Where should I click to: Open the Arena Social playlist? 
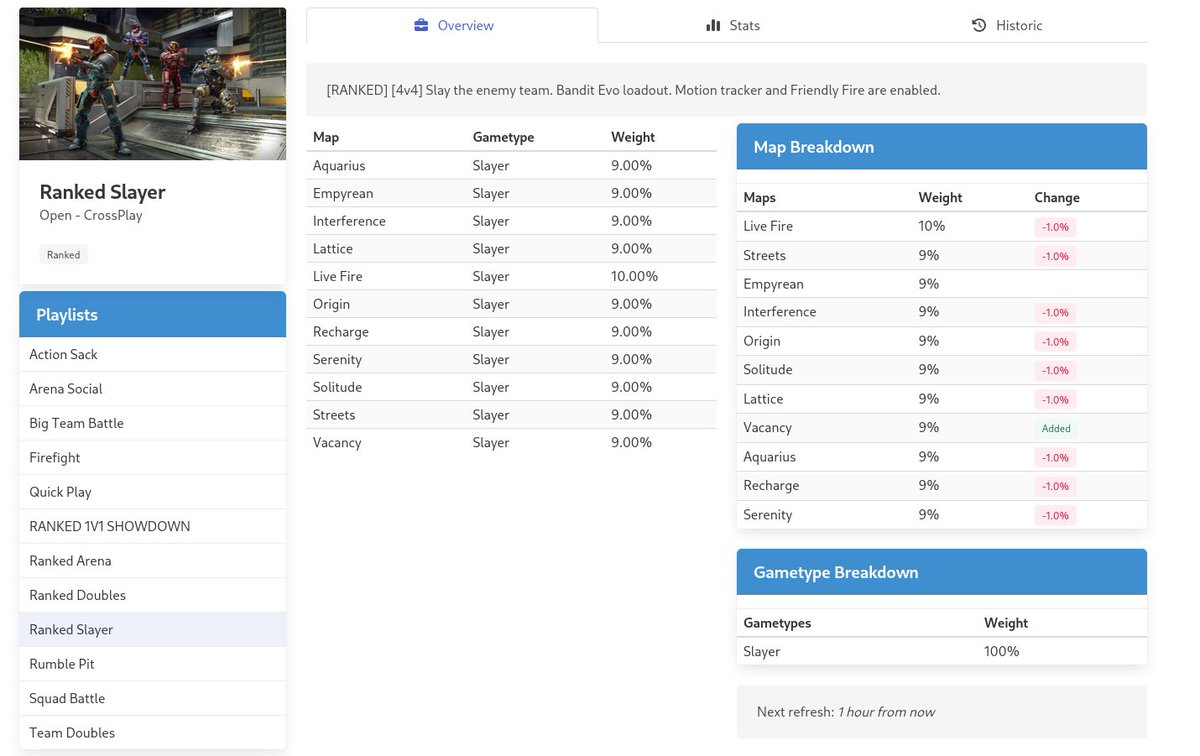[x=152, y=389]
